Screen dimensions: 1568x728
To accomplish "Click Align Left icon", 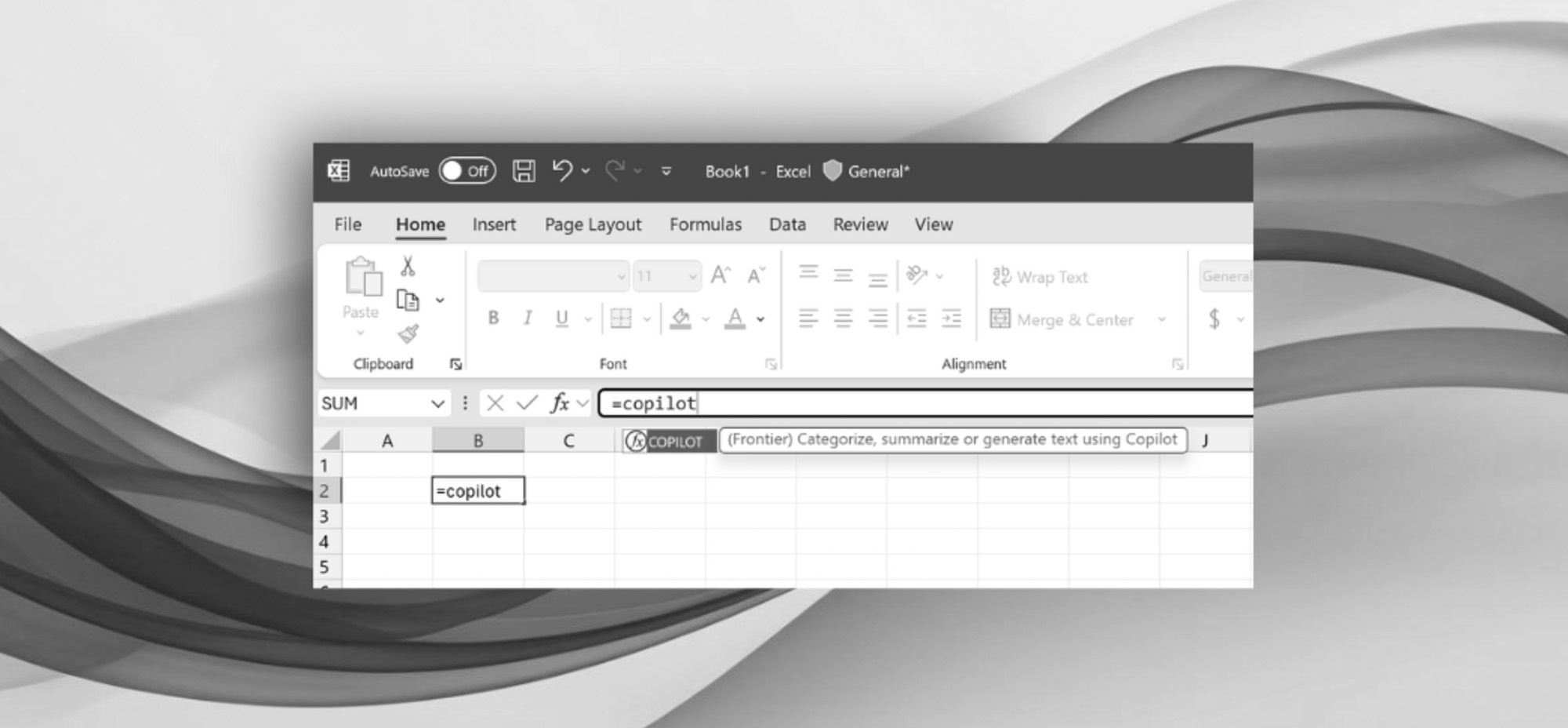I will pyautogui.click(x=808, y=318).
